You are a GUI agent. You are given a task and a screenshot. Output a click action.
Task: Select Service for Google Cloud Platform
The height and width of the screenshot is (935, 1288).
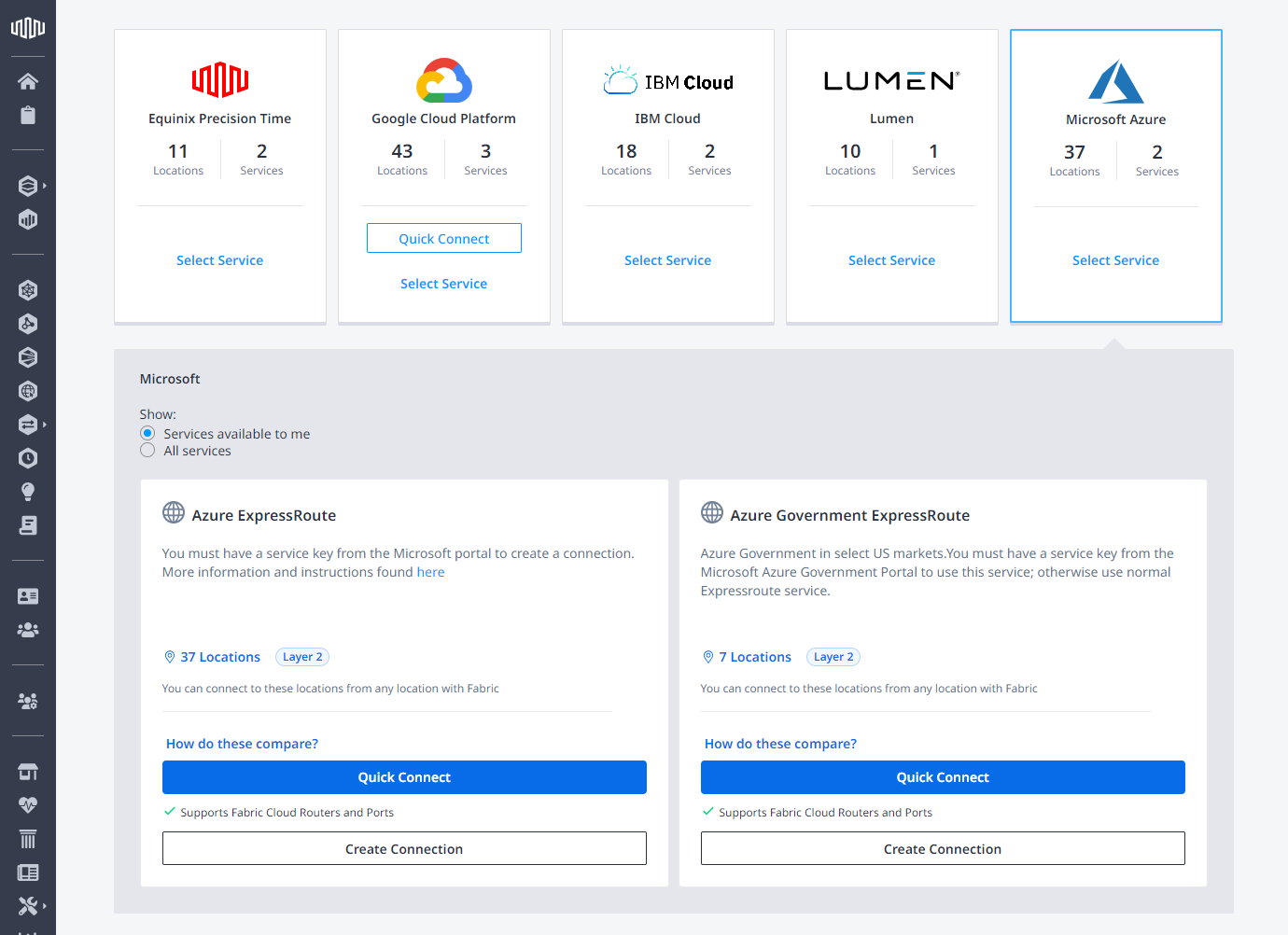coord(444,284)
